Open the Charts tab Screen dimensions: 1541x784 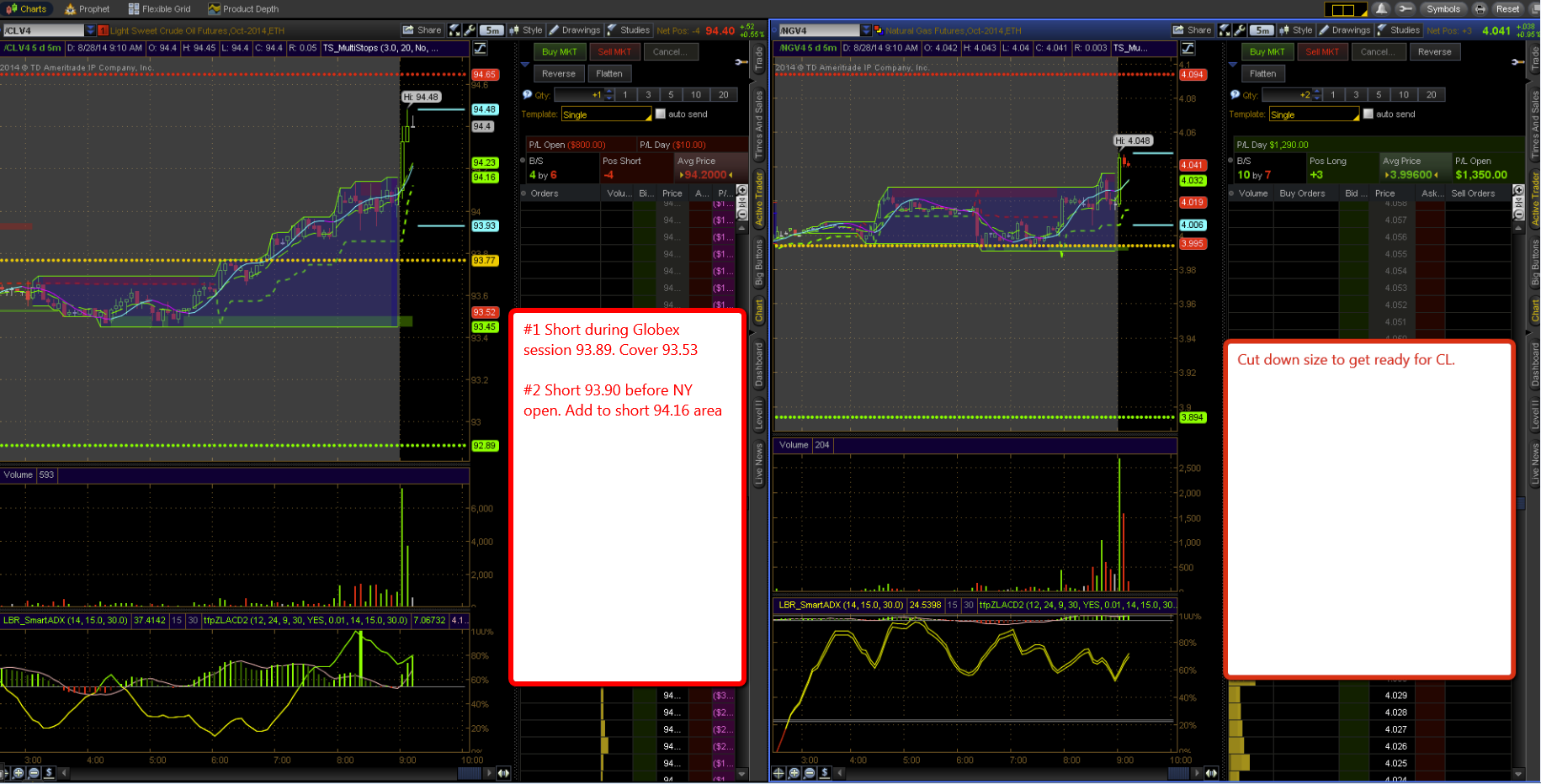pos(27,8)
